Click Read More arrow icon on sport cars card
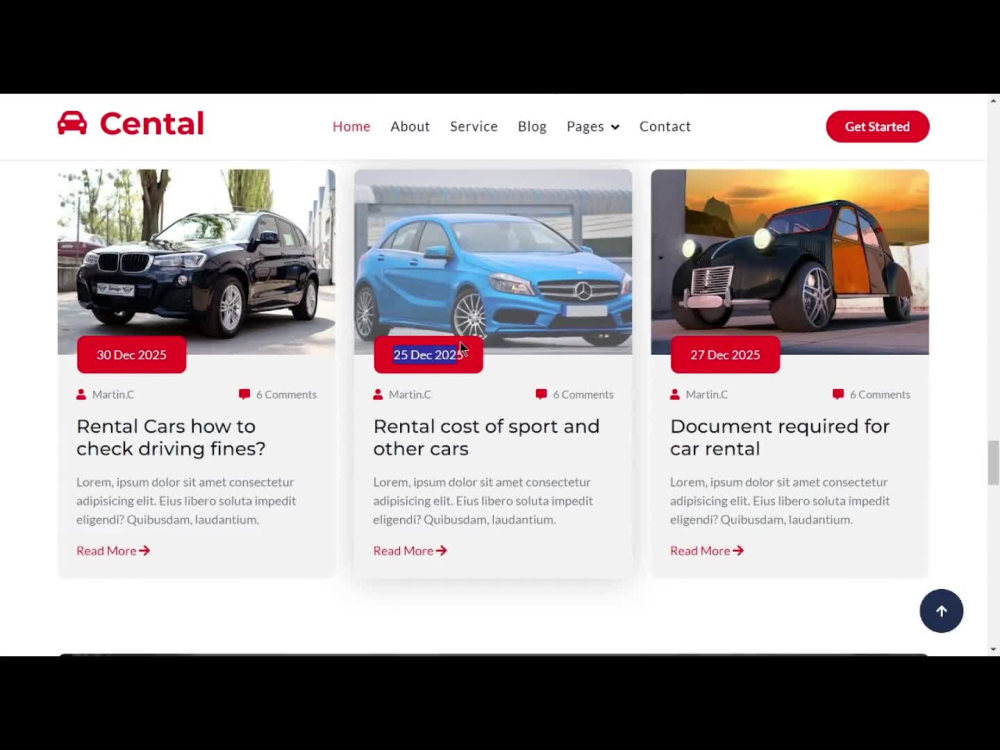Viewport: 1000px width, 750px height. pos(441,550)
